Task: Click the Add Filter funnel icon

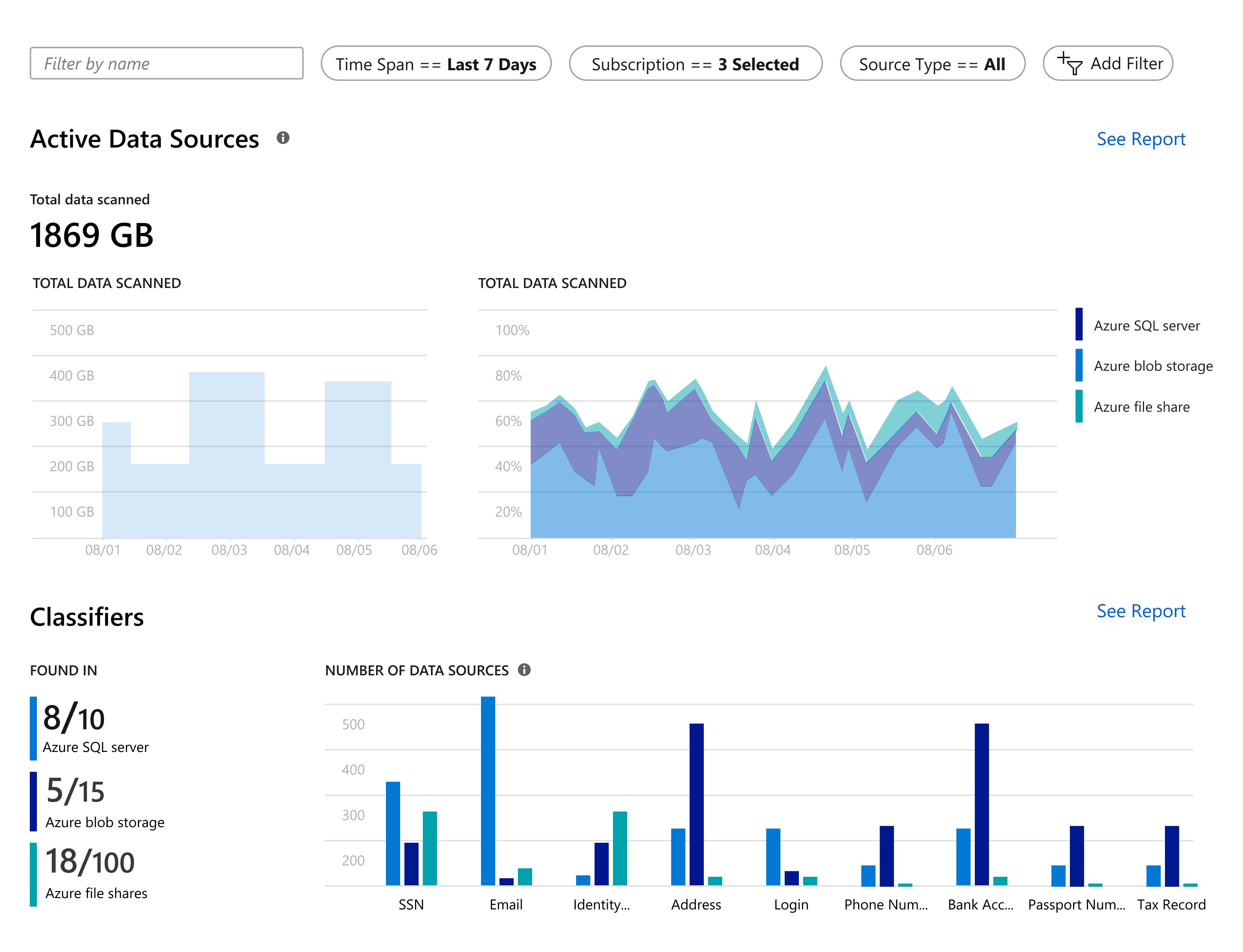Action: point(1070,63)
